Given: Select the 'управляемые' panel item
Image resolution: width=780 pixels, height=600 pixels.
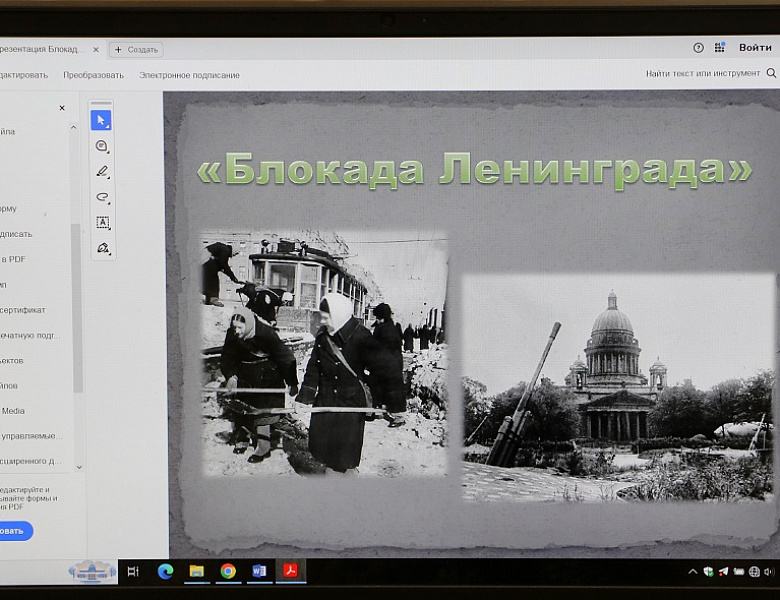Looking at the screenshot, I should coord(31,436).
